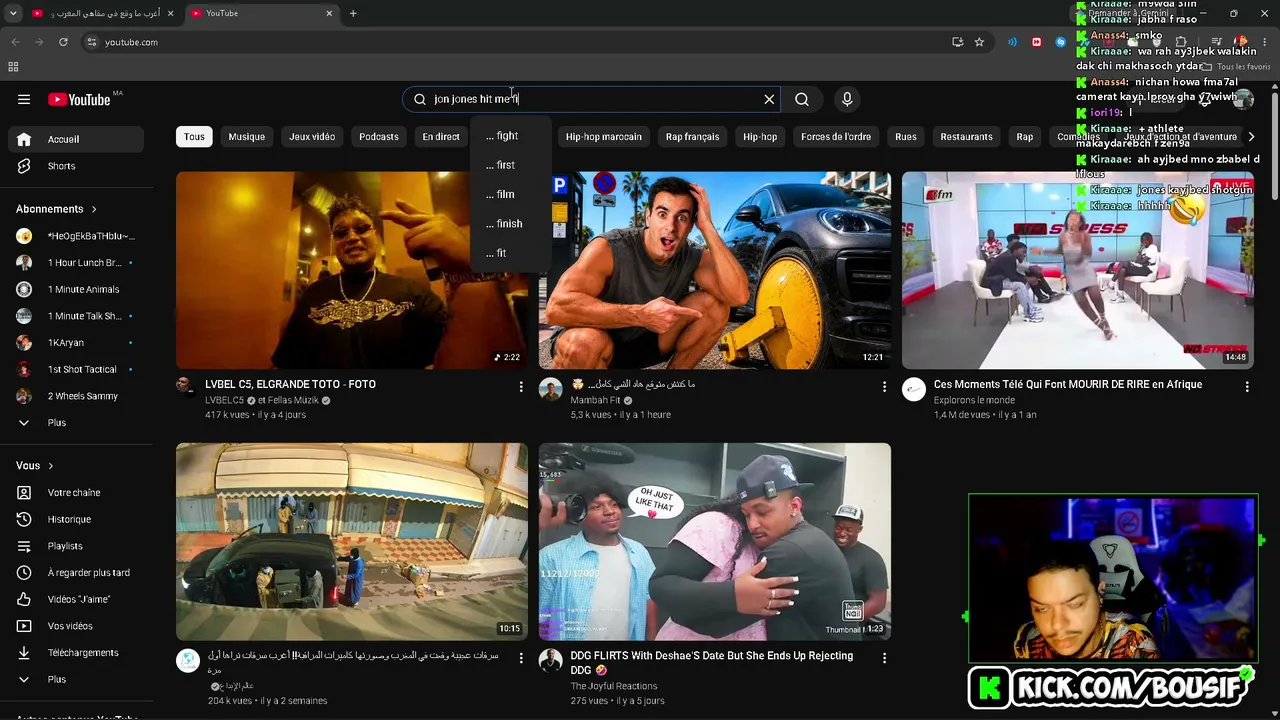
Task: Open Téléchargements in the sidebar
Action: [x=76, y=653]
